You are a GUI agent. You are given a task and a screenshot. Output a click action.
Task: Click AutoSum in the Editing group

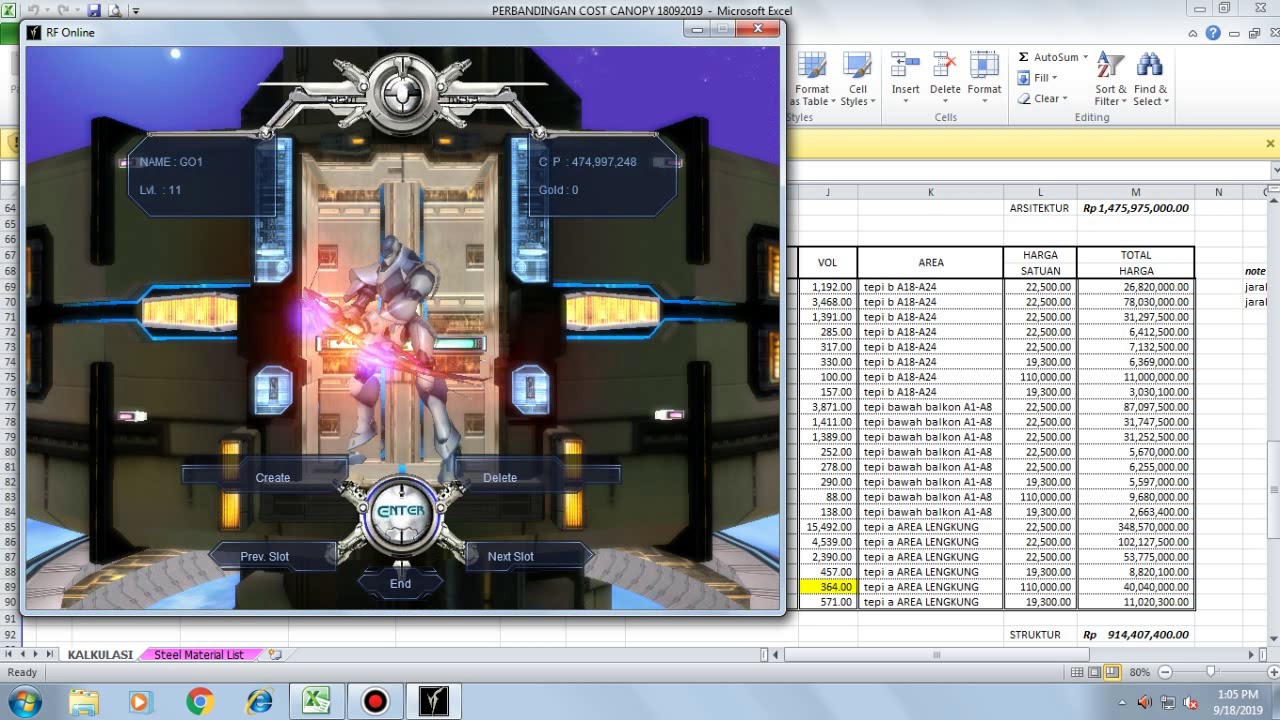tap(1048, 57)
